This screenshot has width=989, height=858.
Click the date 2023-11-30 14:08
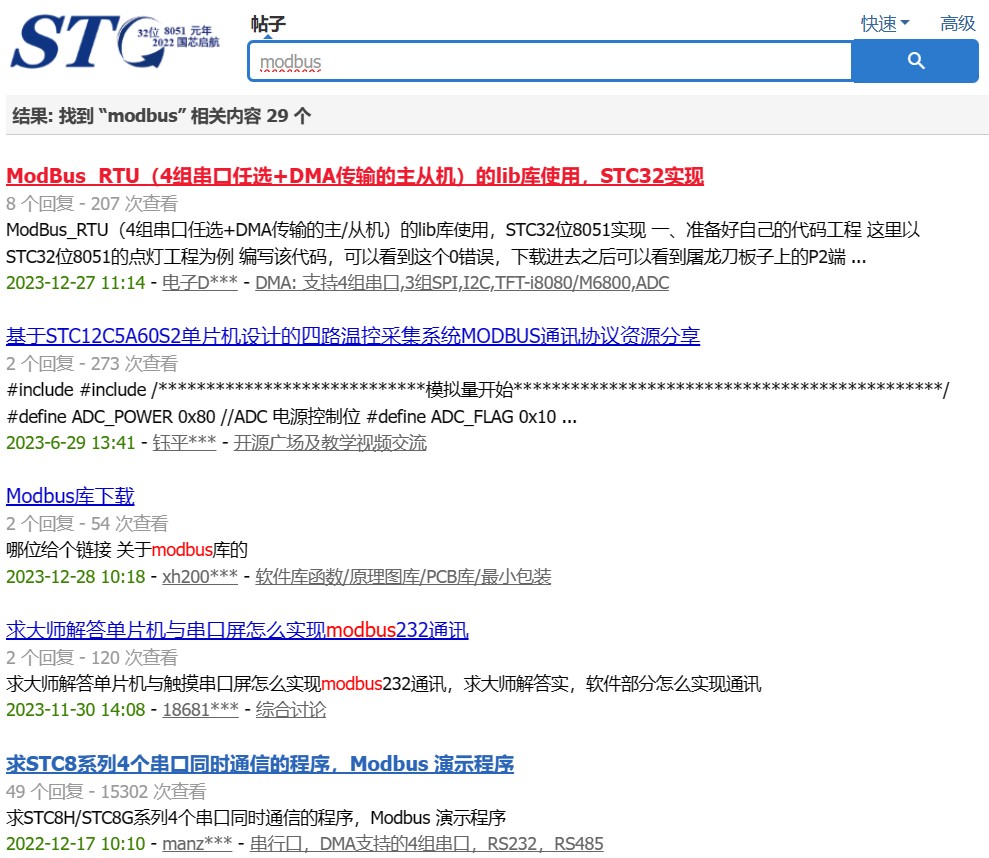point(76,710)
